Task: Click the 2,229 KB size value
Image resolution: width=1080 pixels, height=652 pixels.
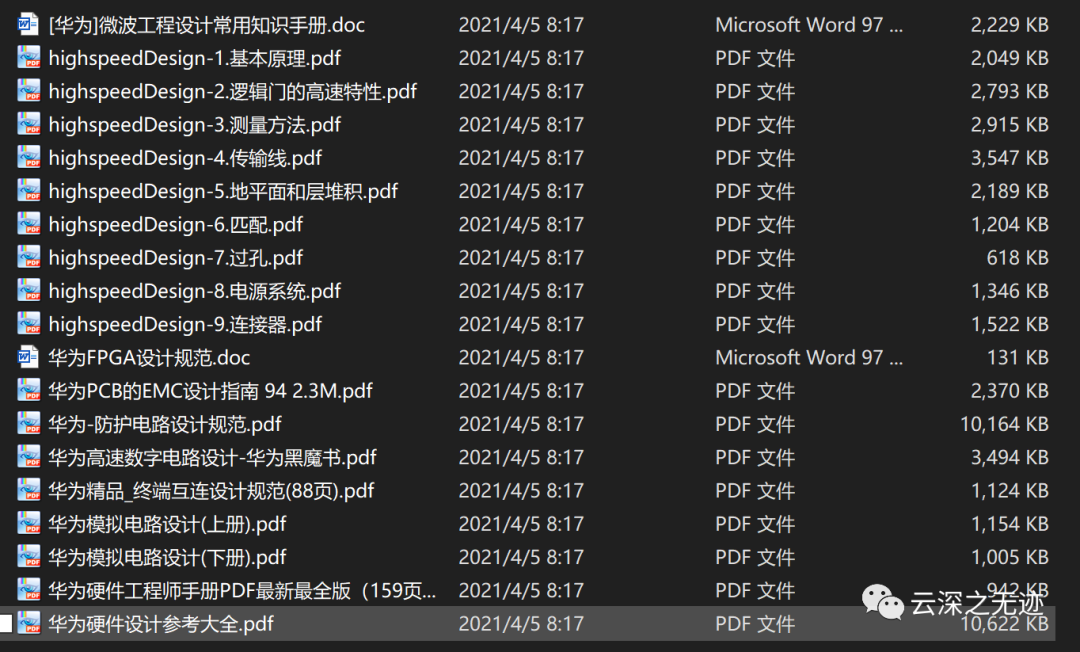Action: 1009,25
